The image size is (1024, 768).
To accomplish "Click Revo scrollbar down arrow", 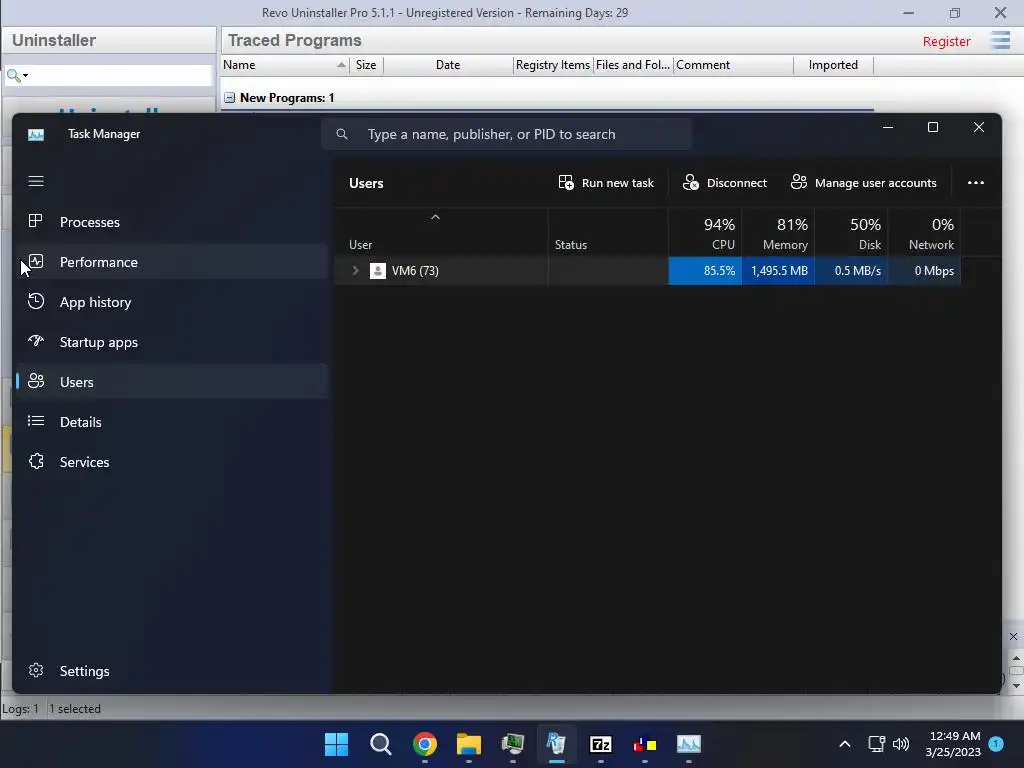I will tap(1016, 686).
